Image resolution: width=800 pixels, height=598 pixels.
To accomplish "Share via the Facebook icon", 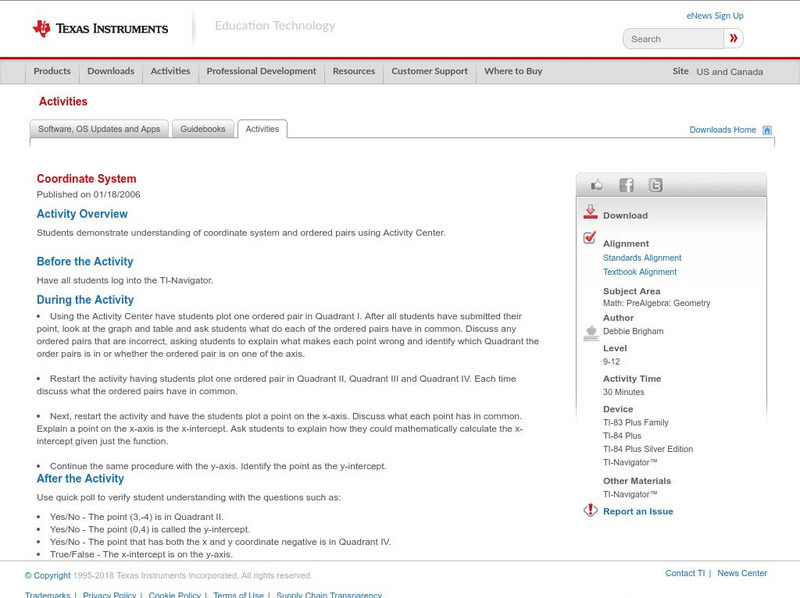I will click(626, 185).
